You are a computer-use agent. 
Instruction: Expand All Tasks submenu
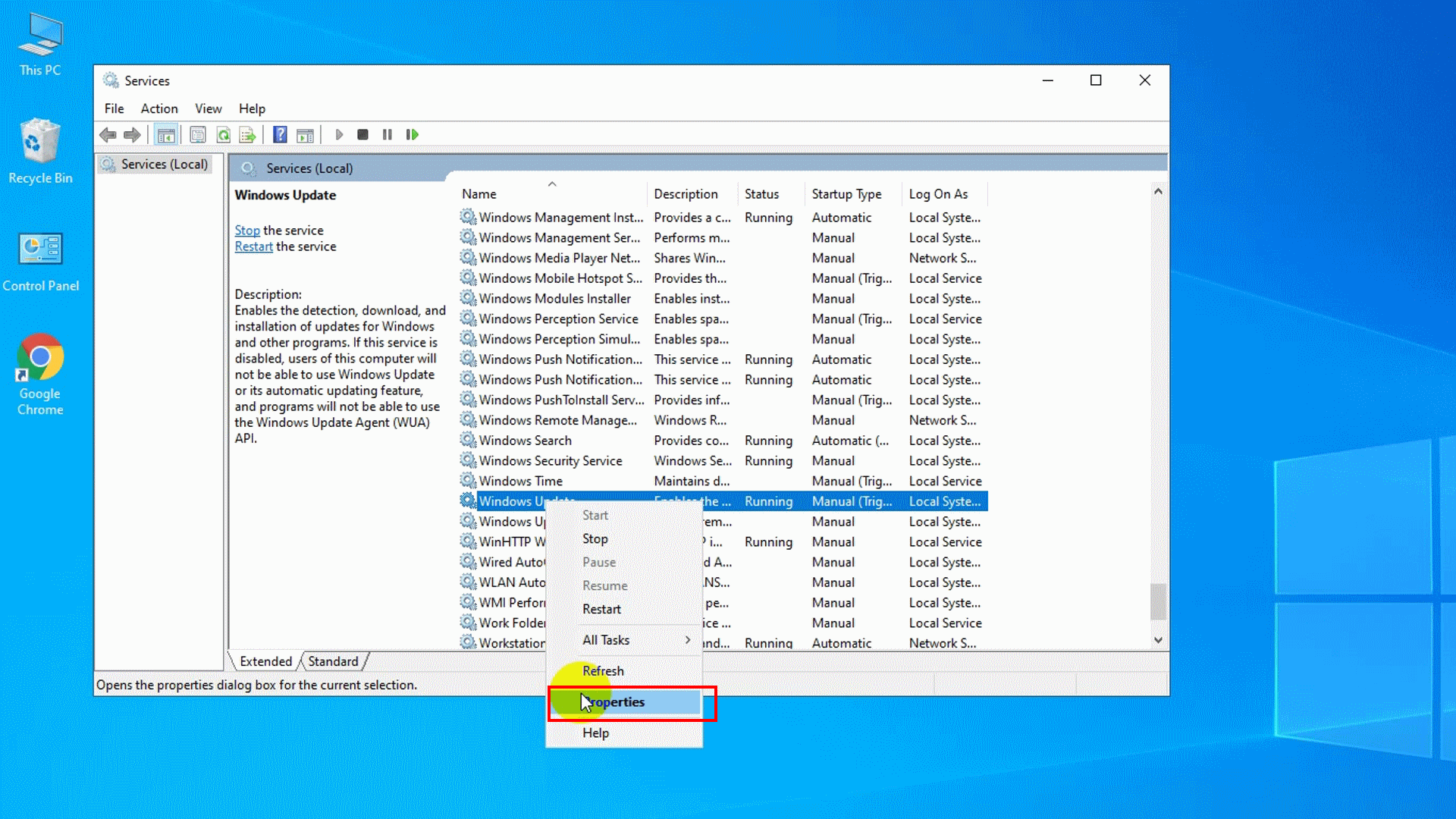(x=624, y=640)
